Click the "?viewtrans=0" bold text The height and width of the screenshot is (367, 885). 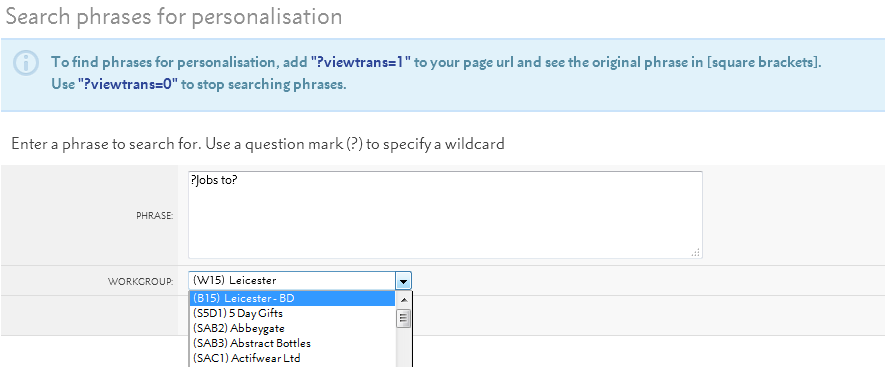pyautogui.click(x=127, y=85)
